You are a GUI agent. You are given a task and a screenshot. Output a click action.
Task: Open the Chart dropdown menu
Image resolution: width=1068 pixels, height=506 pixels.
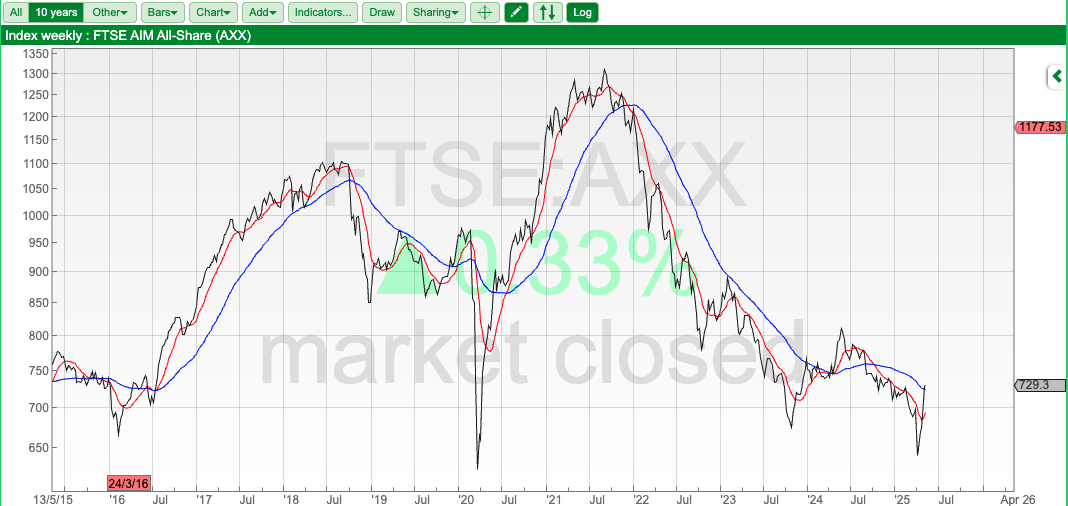point(213,12)
